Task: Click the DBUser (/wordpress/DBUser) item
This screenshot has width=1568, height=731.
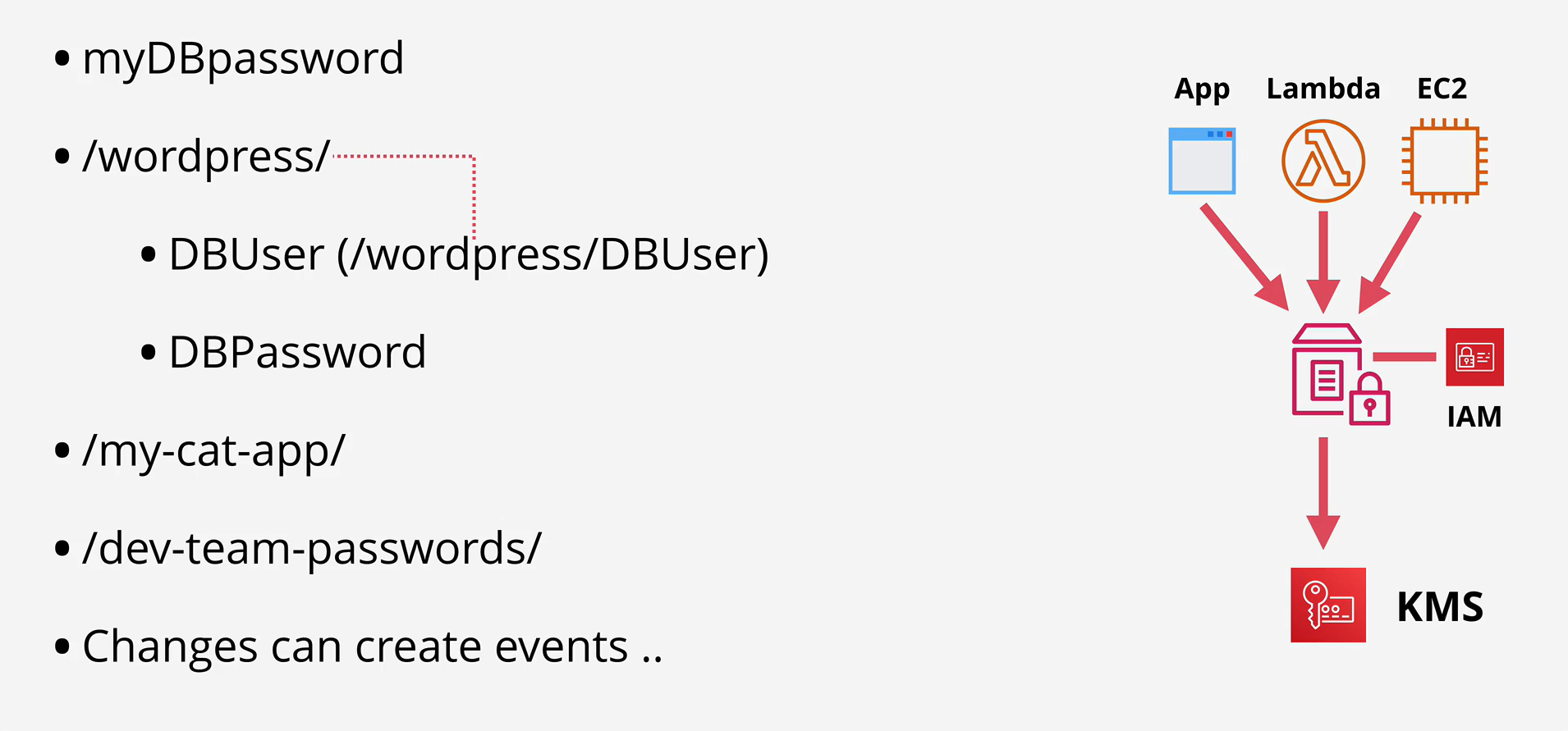Action: [469, 254]
